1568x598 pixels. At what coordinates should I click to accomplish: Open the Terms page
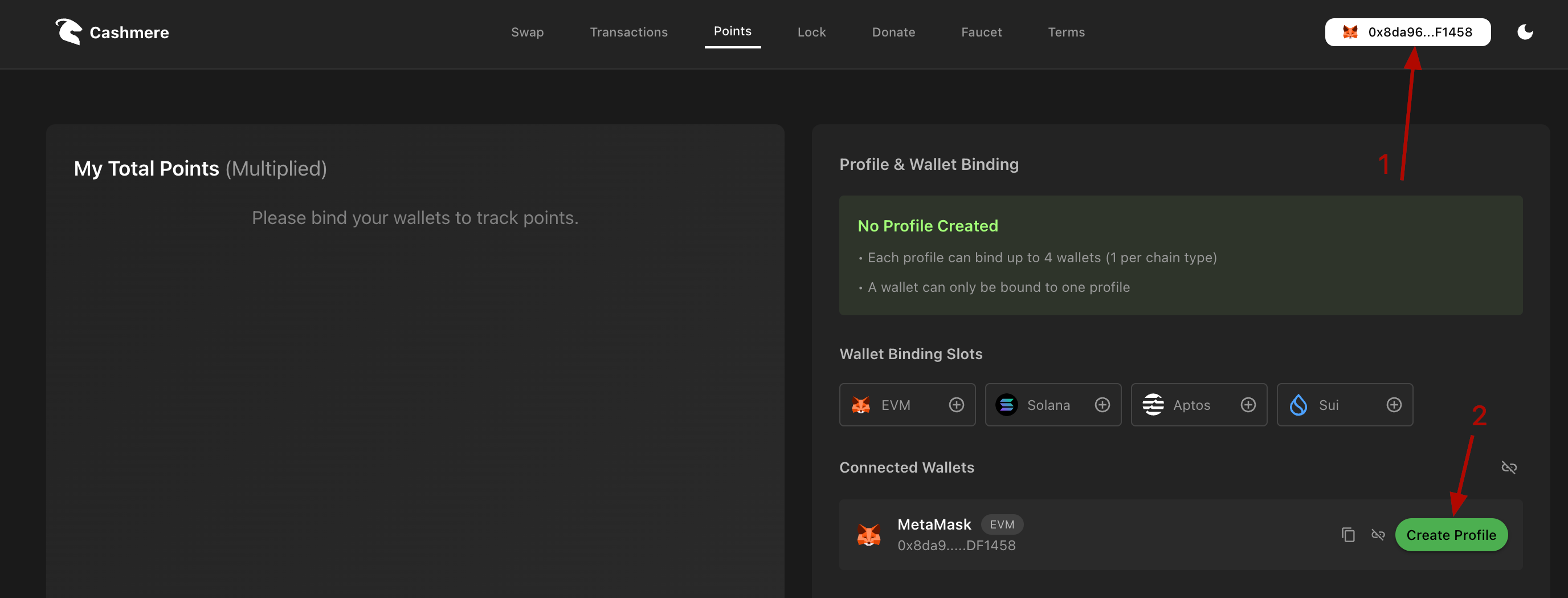click(1066, 32)
